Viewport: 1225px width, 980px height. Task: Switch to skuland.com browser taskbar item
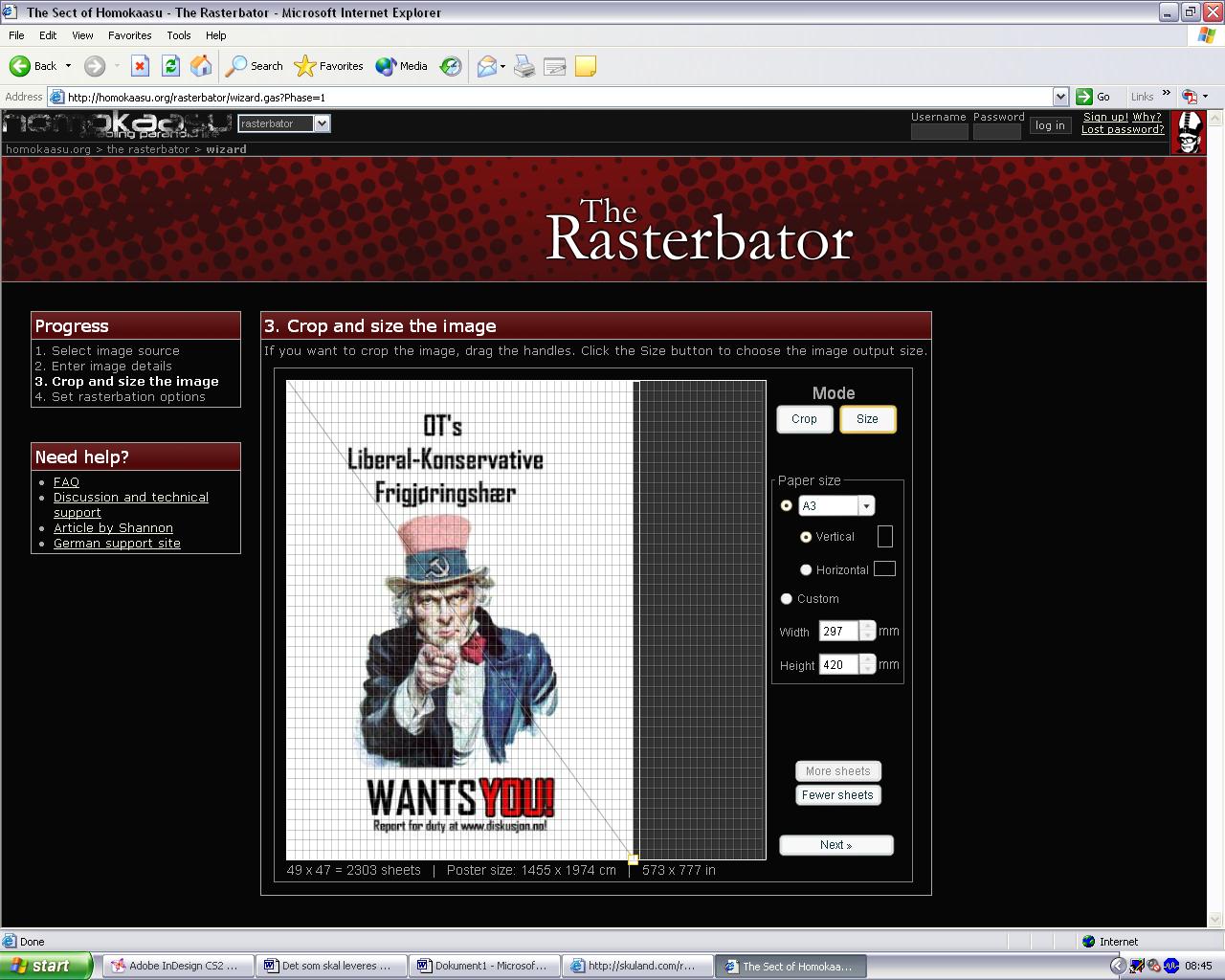click(636, 966)
